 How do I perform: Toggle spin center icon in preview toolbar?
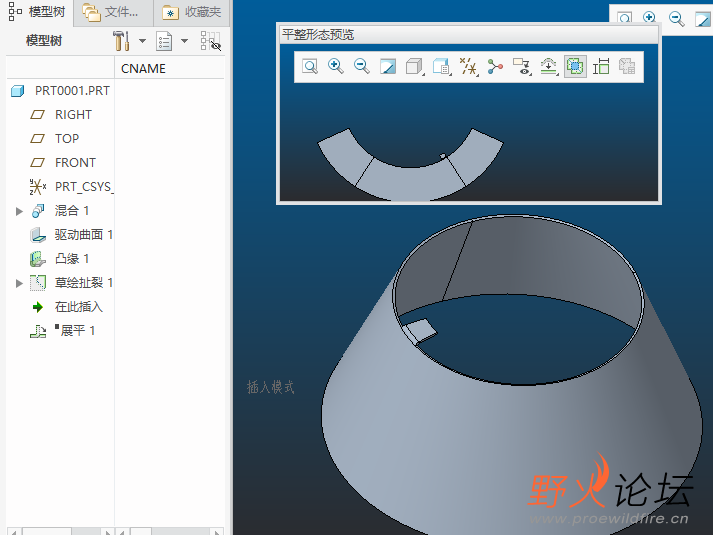[x=495, y=67]
